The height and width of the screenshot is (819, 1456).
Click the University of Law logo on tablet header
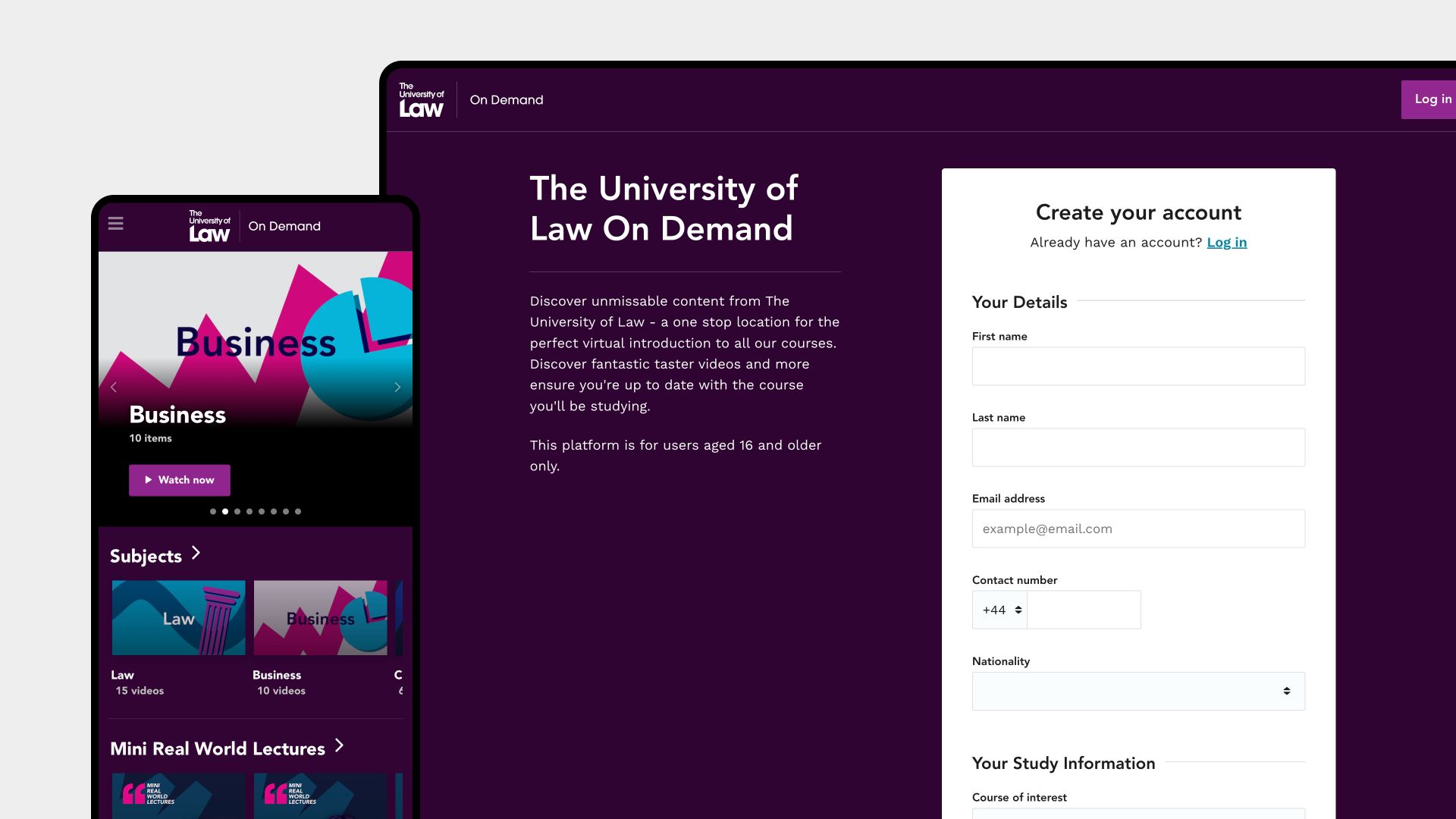click(422, 100)
